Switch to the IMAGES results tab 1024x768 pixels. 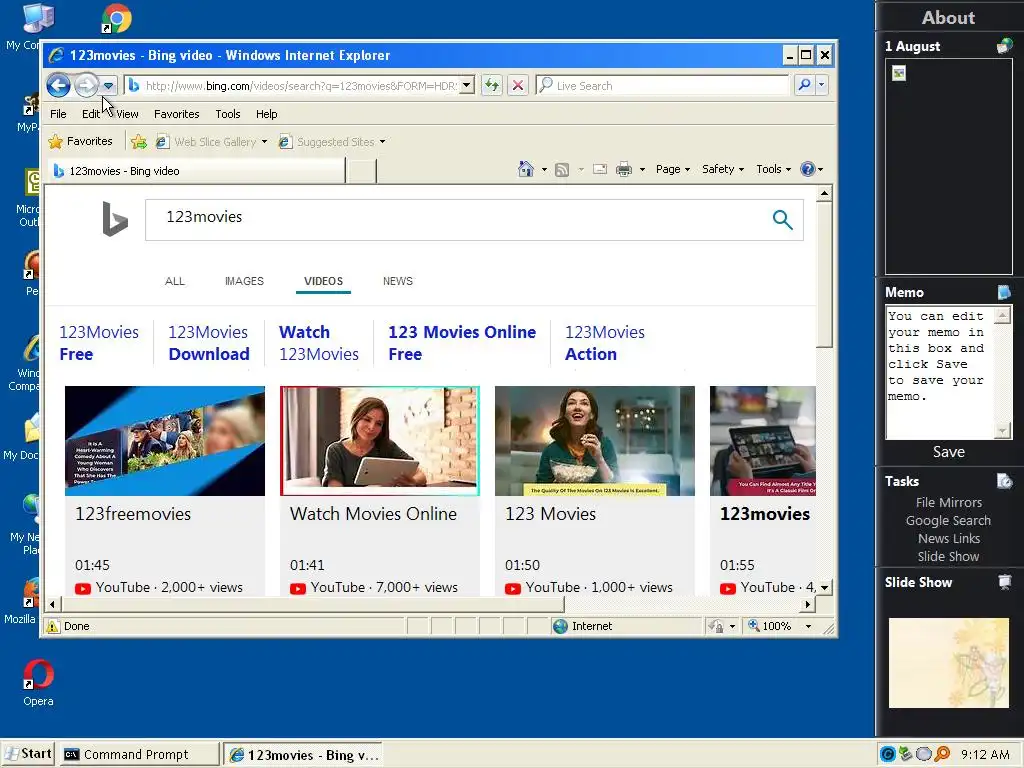244,281
